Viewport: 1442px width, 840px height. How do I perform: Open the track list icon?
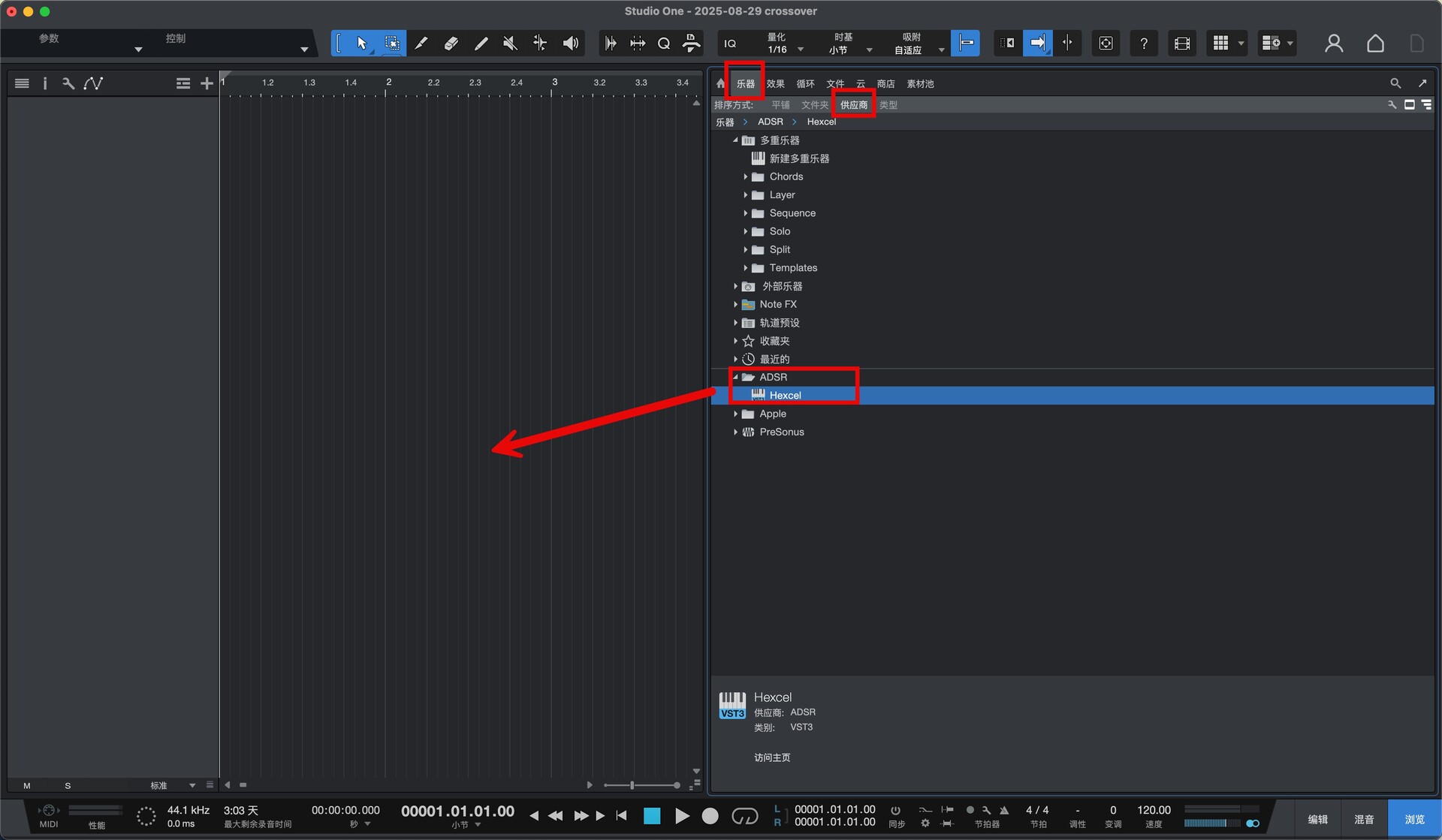click(22, 83)
